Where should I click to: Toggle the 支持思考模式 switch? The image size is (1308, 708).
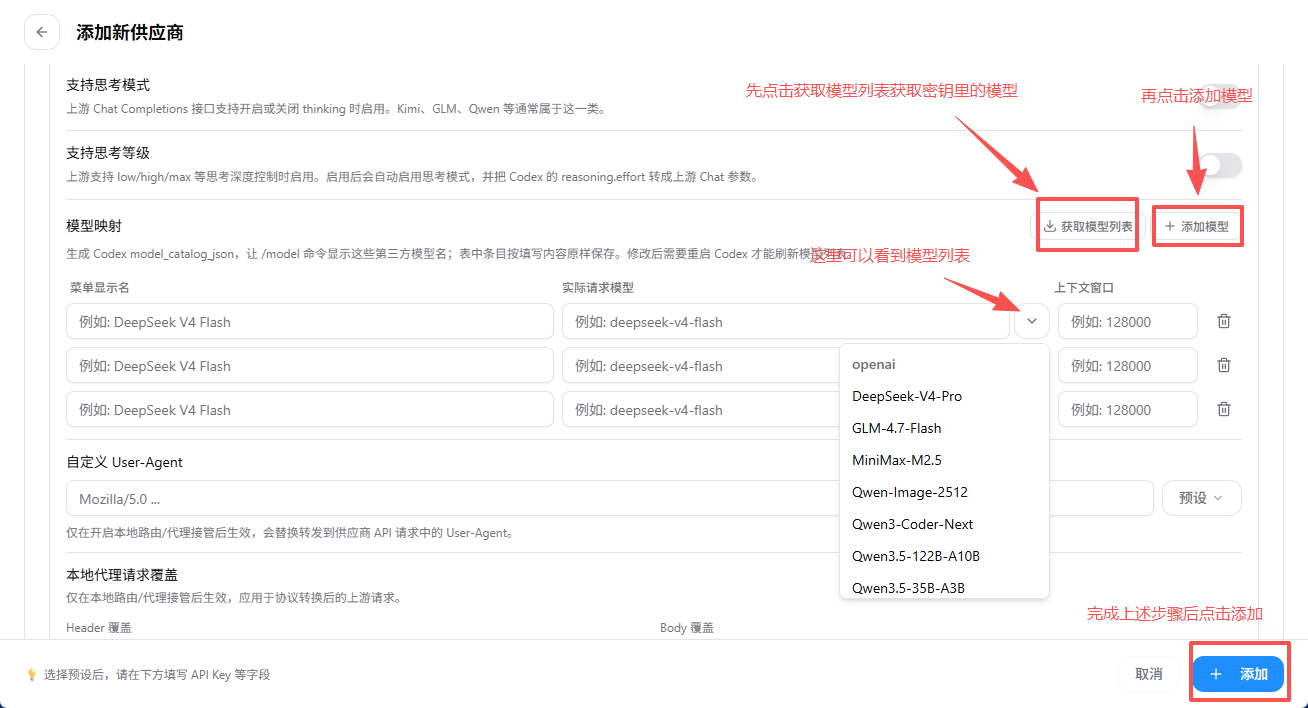(1220, 96)
